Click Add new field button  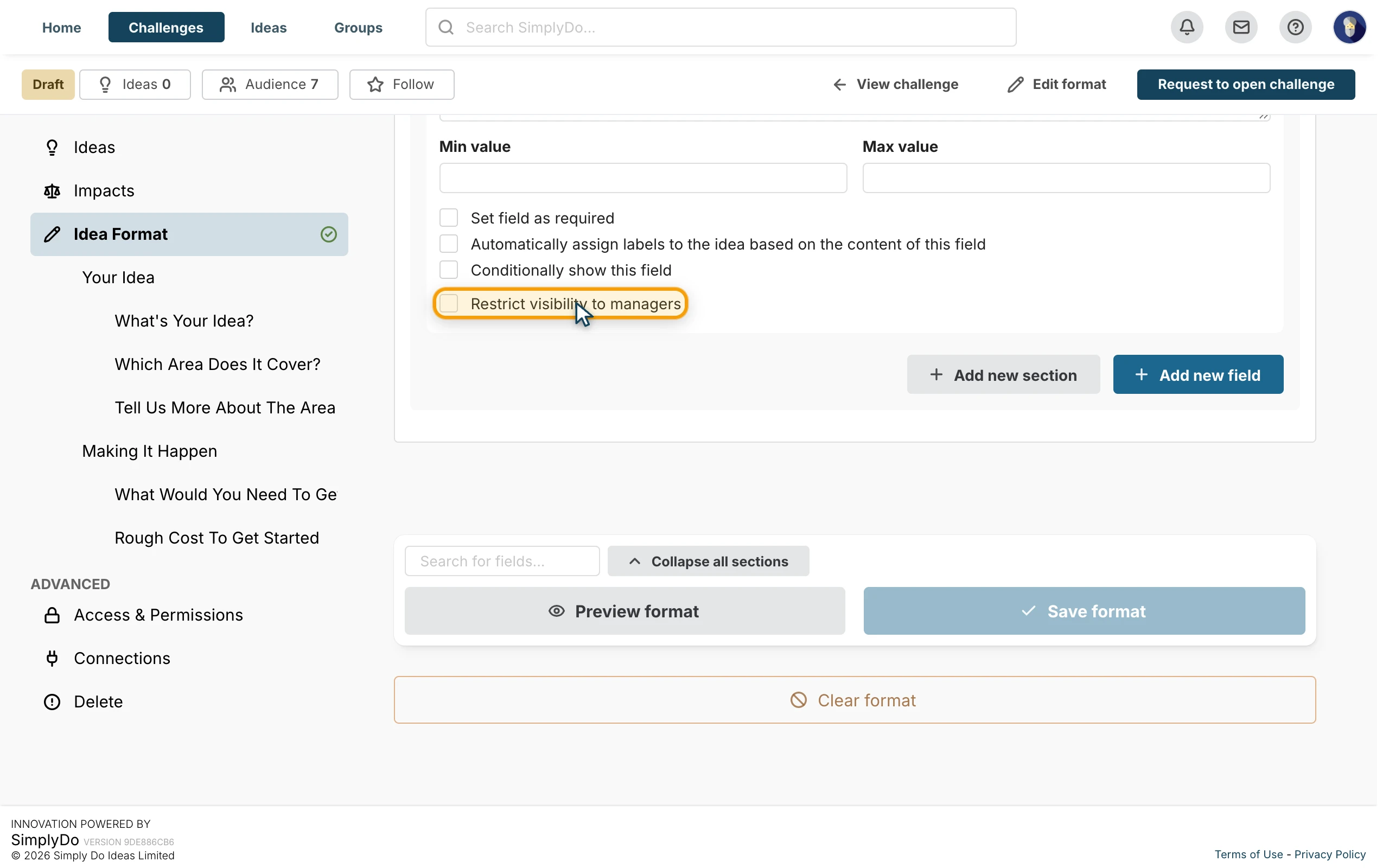[1198, 374]
